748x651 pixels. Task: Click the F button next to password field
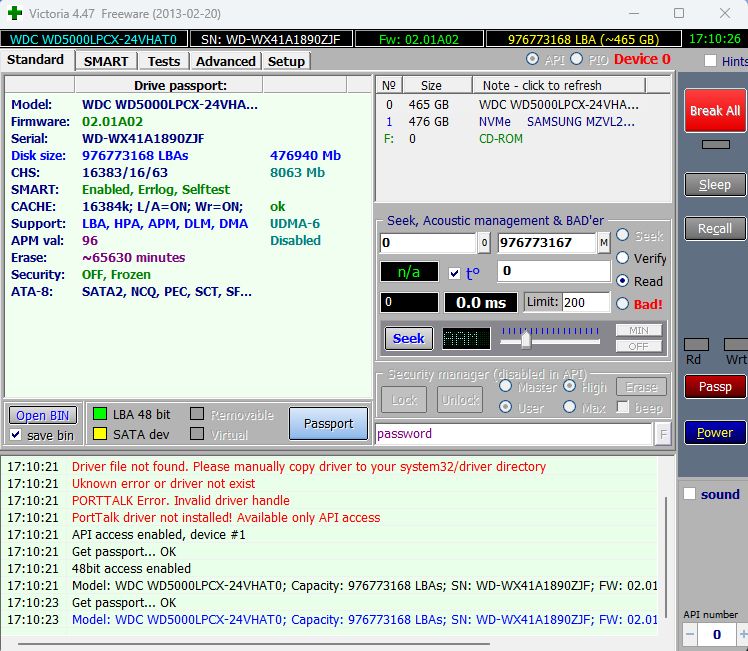(x=663, y=434)
